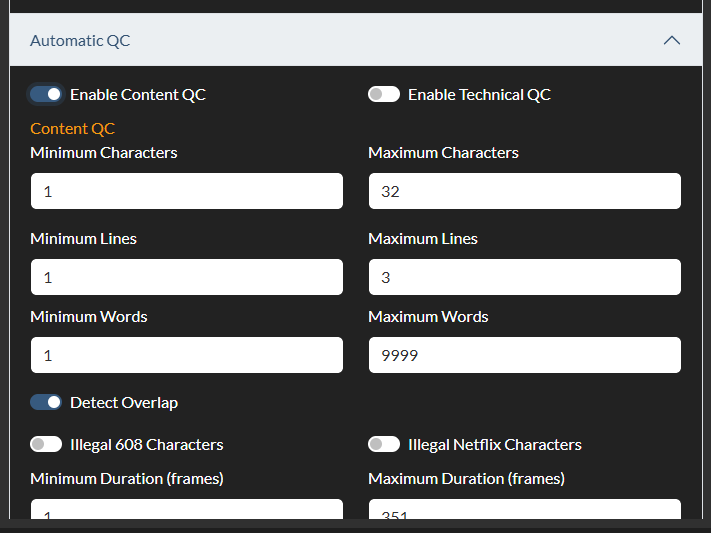Click the Maximum Words label text
This screenshot has height=533, width=711.
(428, 316)
